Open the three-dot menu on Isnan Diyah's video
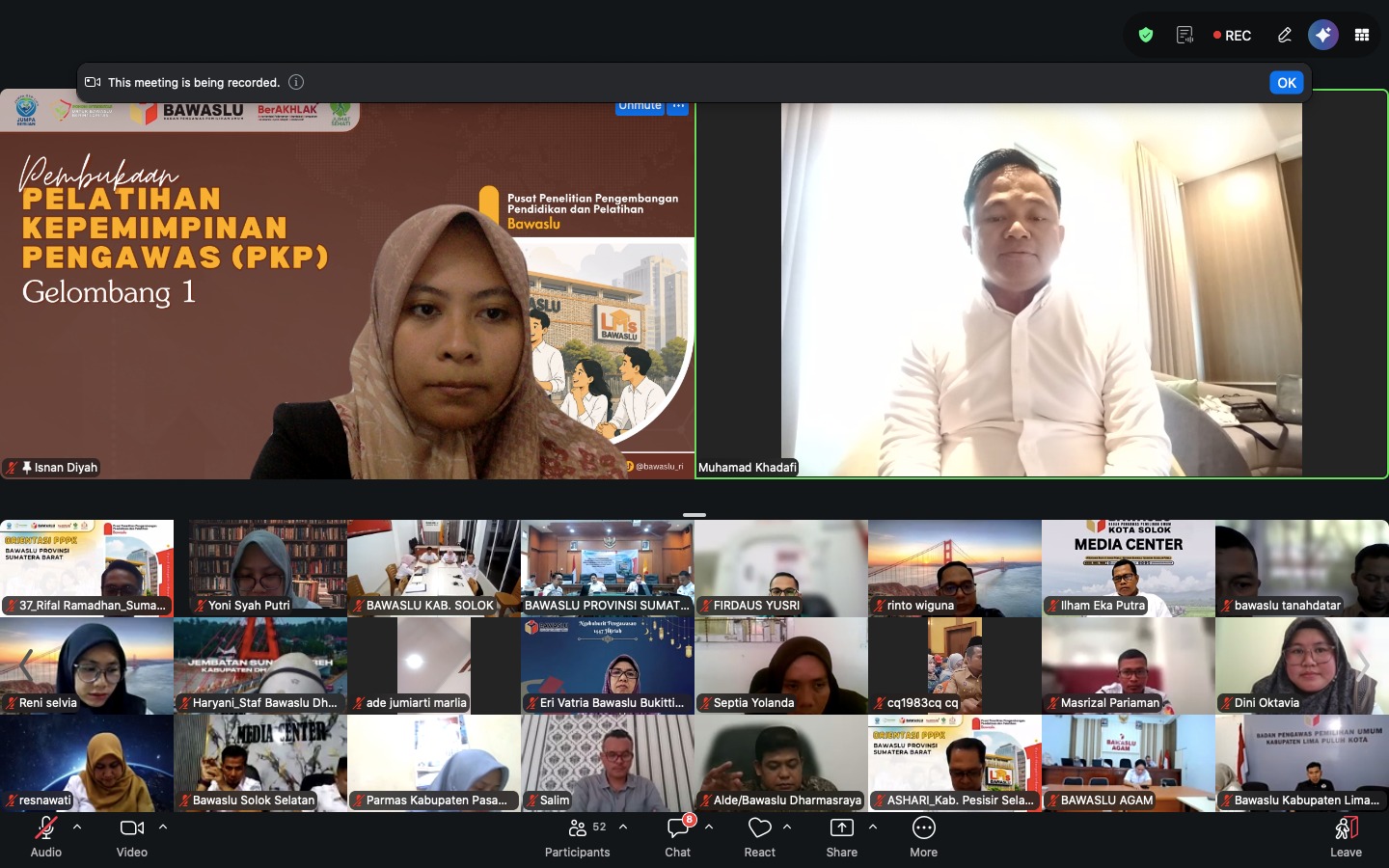The height and width of the screenshot is (868, 1389). [678, 106]
